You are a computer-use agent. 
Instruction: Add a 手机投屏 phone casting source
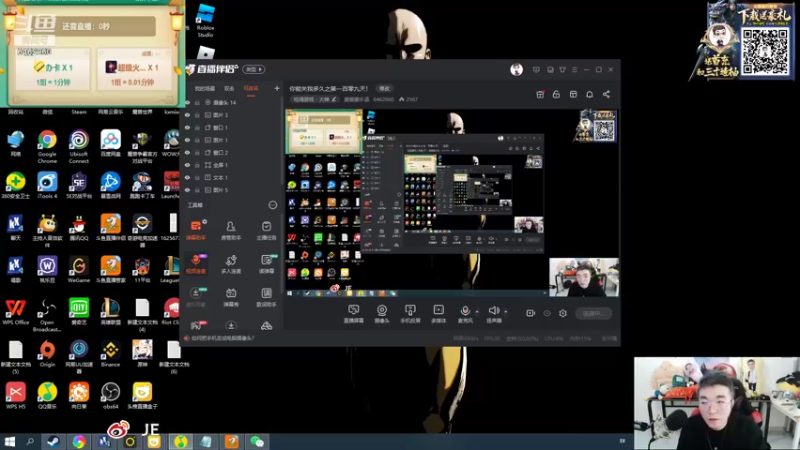(410, 313)
